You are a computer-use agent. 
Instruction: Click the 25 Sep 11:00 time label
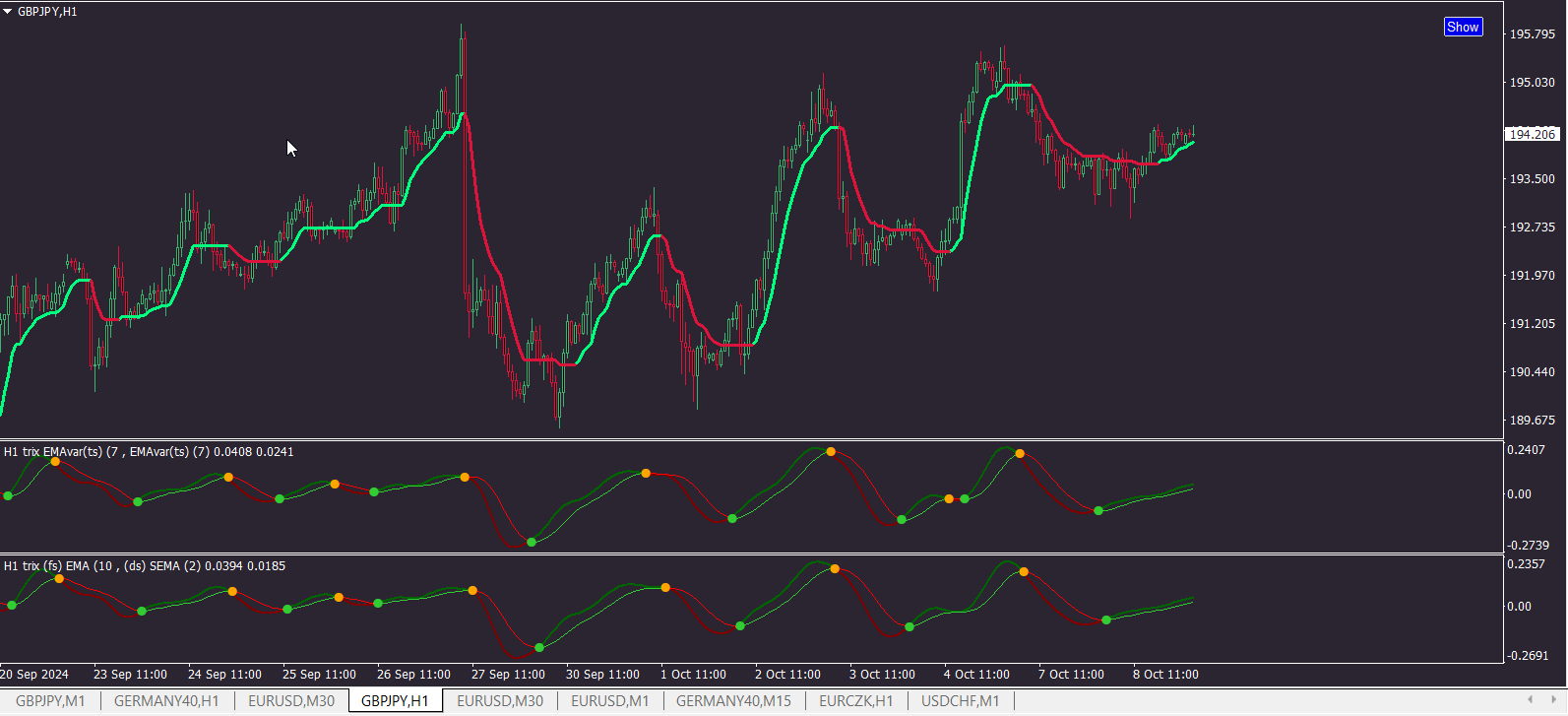point(319,675)
